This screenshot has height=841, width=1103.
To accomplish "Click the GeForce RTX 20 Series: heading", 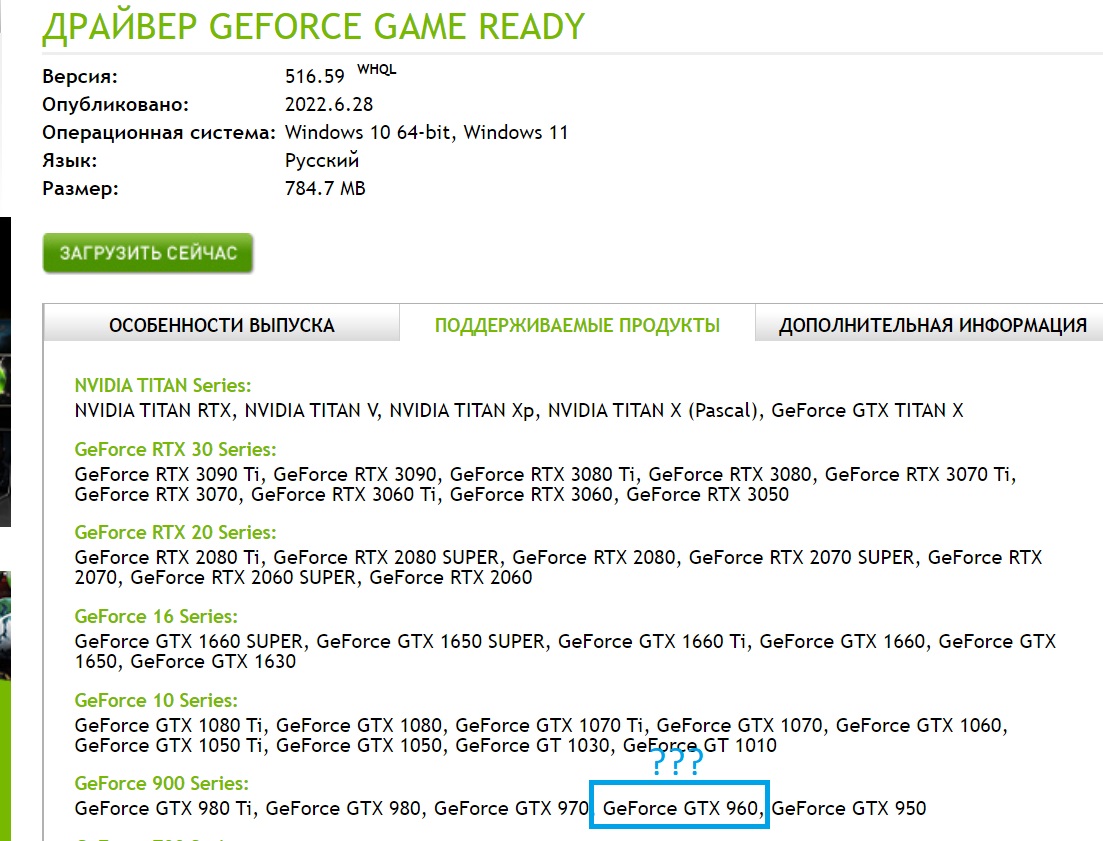I will (175, 532).
